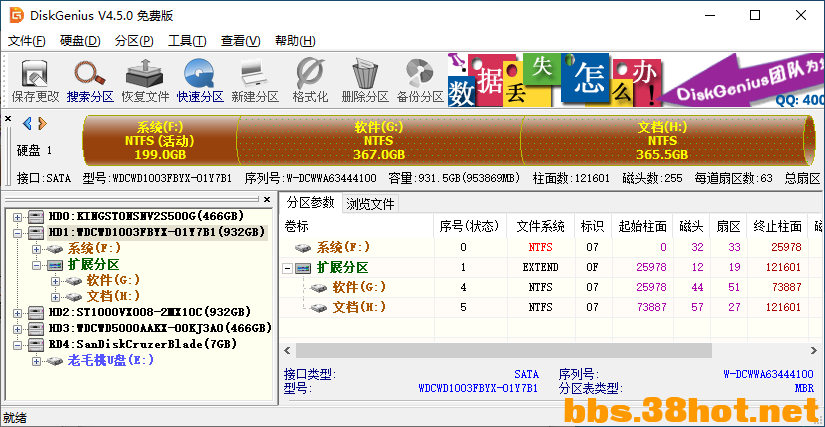The width and height of the screenshot is (825, 427).
Task: Click the 终止柱面 column header
Action: click(777, 227)
